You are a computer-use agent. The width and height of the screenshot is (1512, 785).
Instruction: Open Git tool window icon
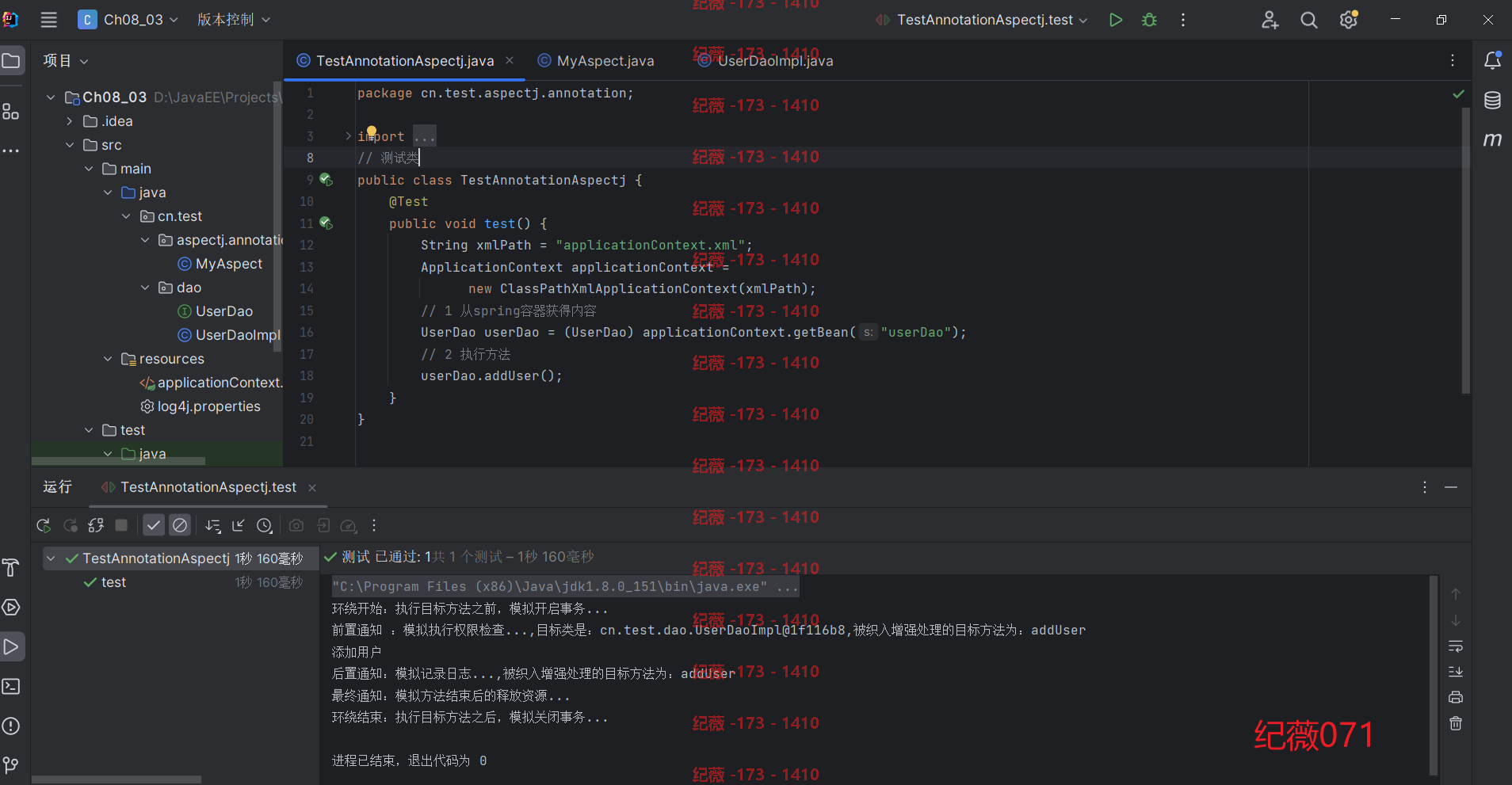pyautogui.click(x=11, y=765)
